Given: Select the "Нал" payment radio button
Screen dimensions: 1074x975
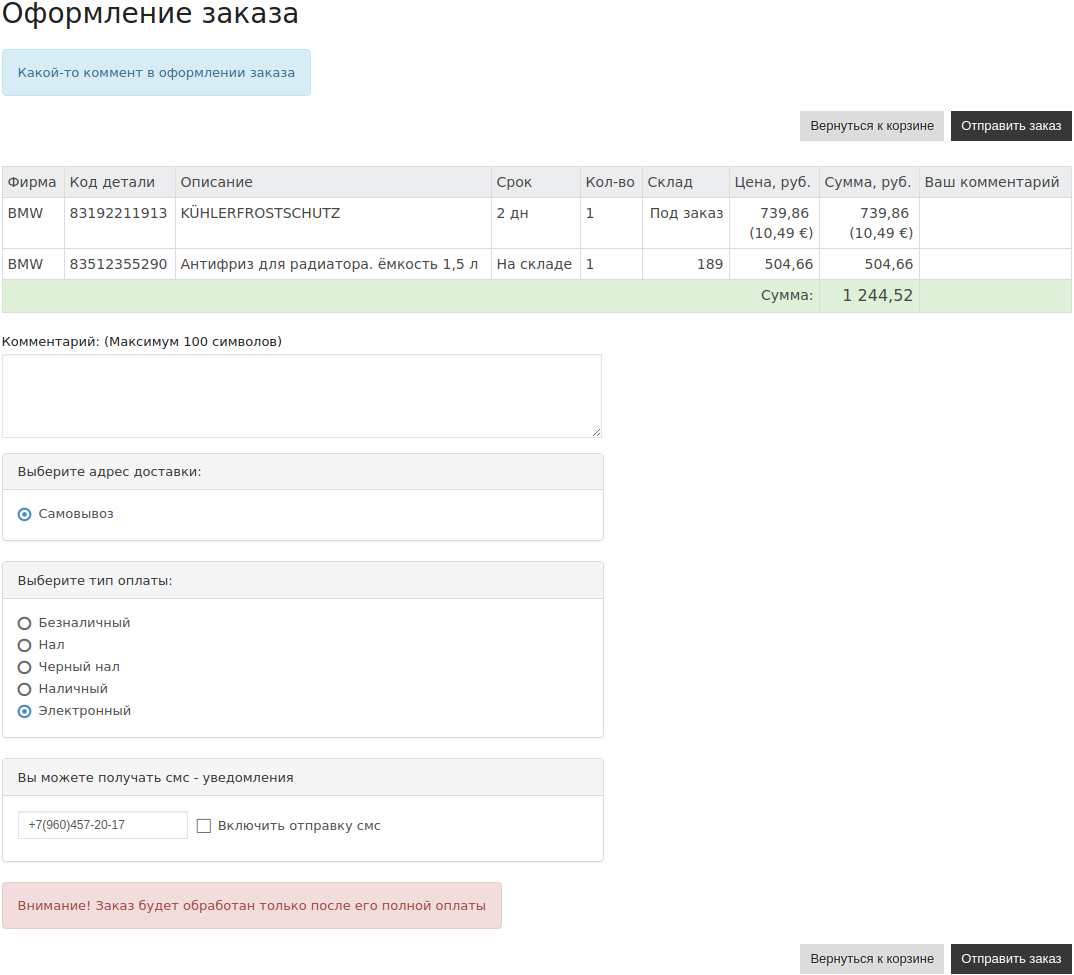Looking at the screenshot, I should [25, 645].
